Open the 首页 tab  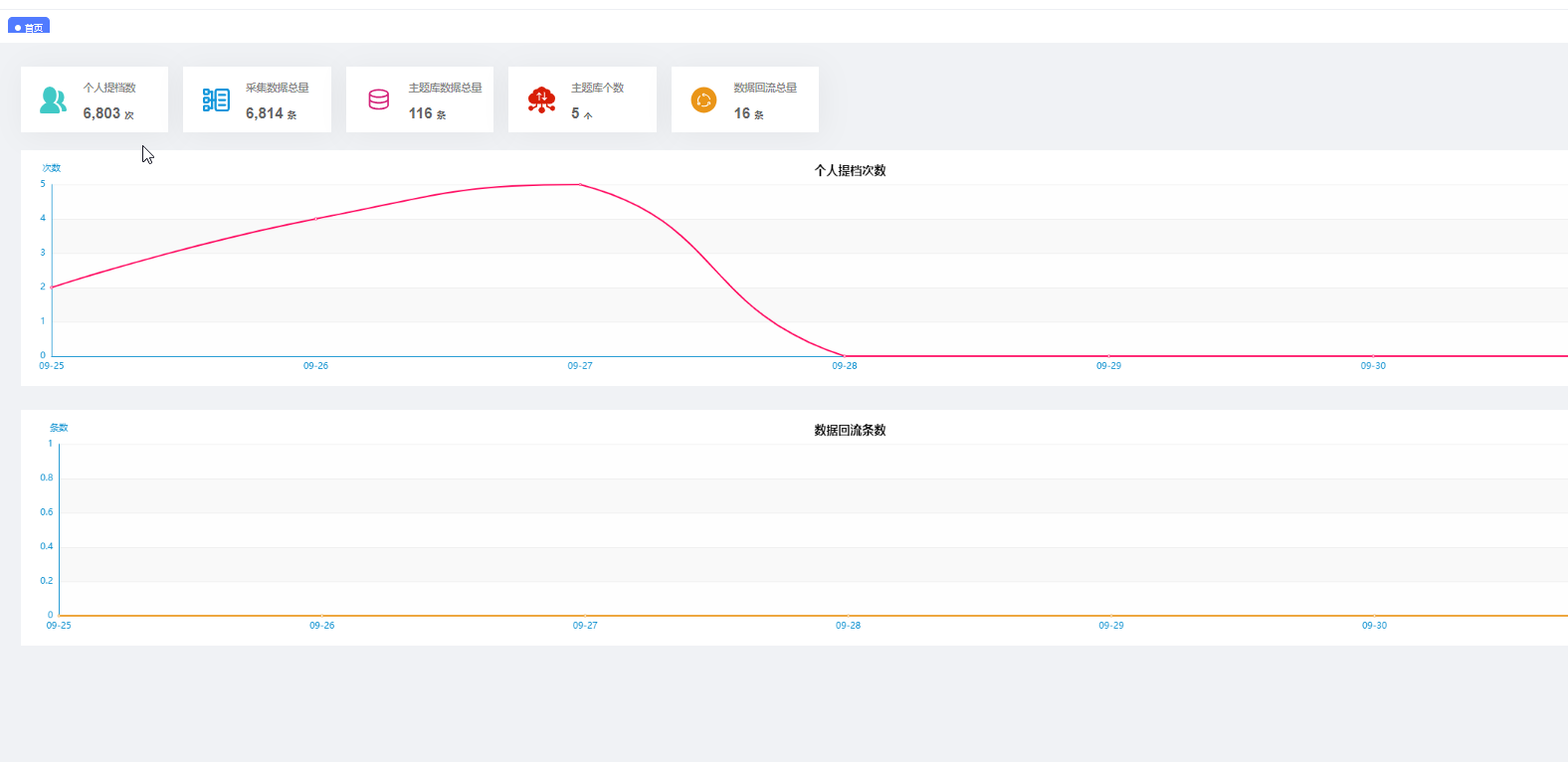tap(29, 27)
